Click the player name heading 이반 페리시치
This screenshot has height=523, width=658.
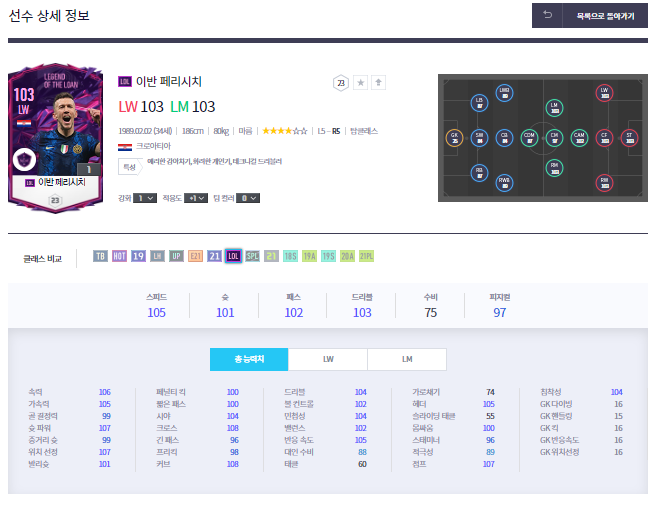tap(169, 81)
